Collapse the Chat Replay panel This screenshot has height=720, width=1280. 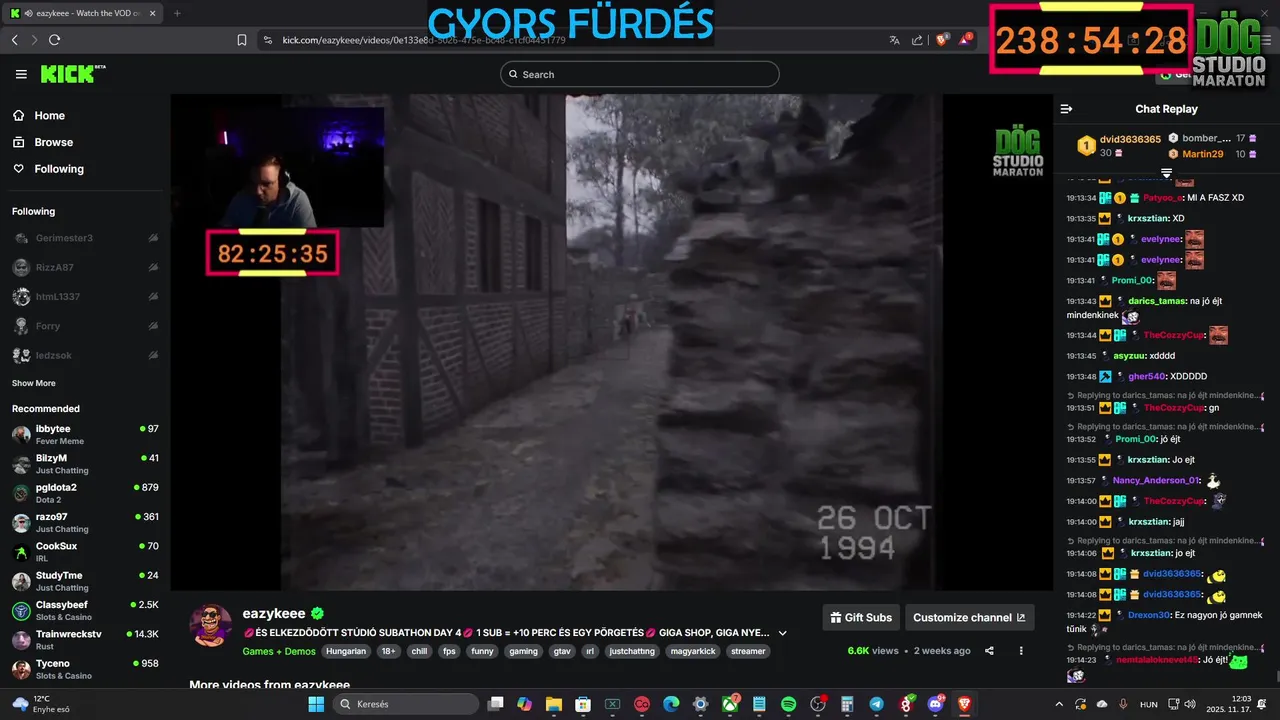point(1066,109)
